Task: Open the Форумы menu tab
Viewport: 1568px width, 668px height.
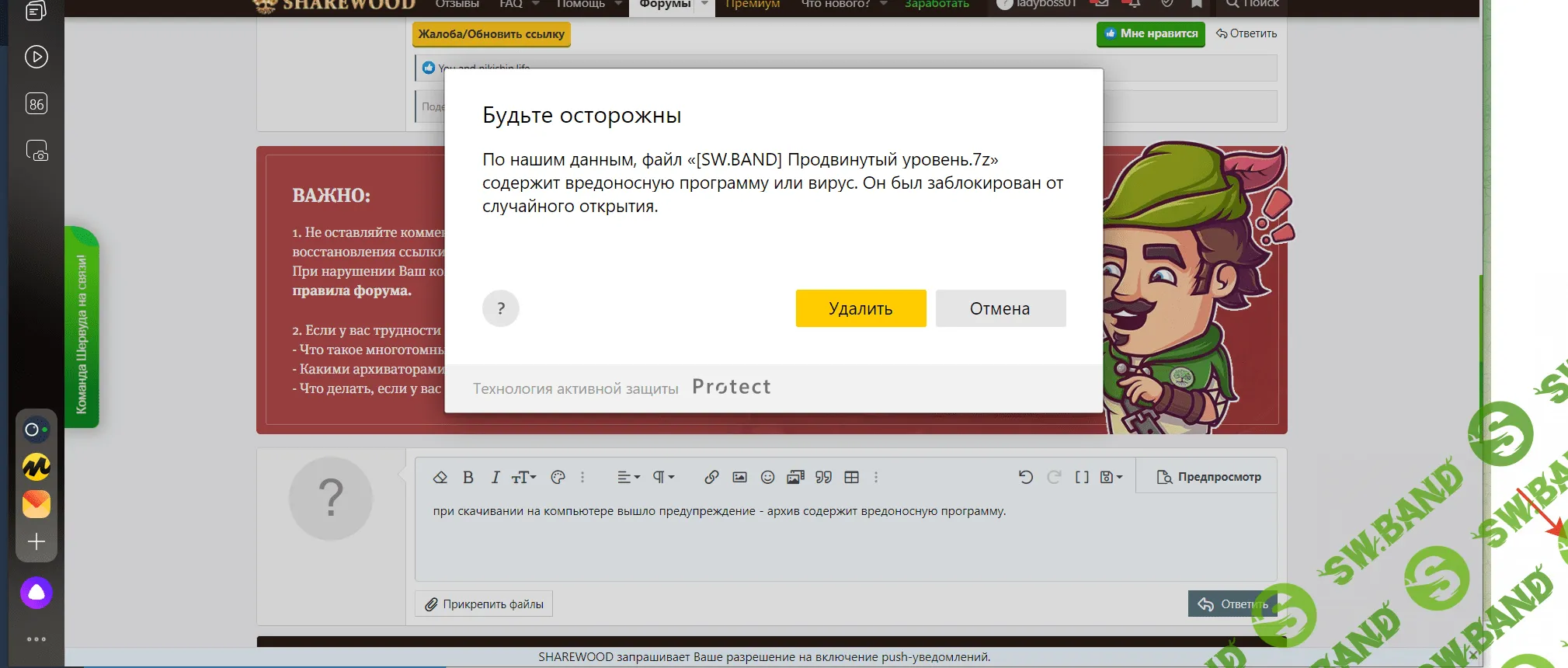Action: click(x=665, y=5)
